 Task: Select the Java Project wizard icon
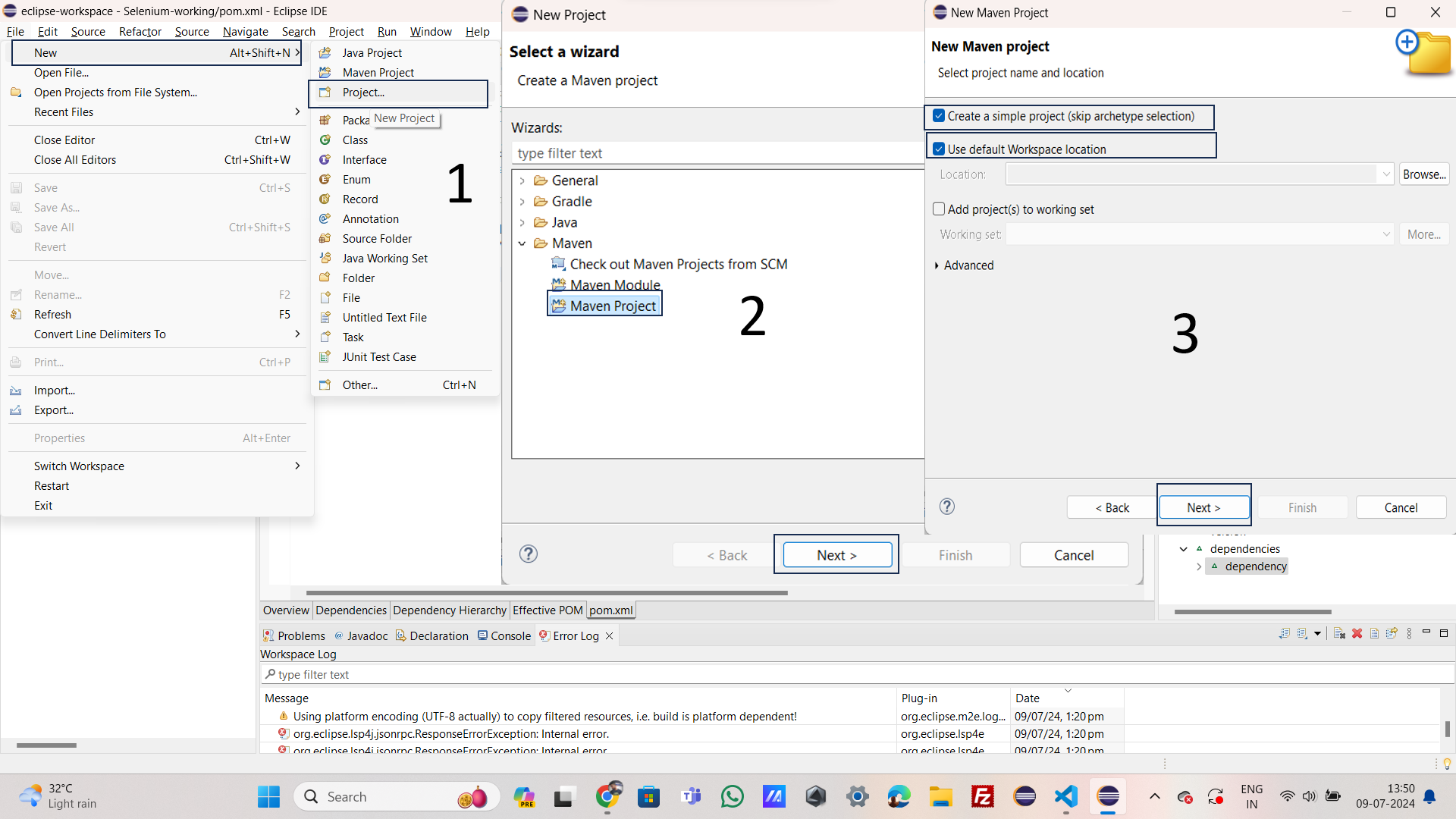pyautogui.click(x=325, y=52)
